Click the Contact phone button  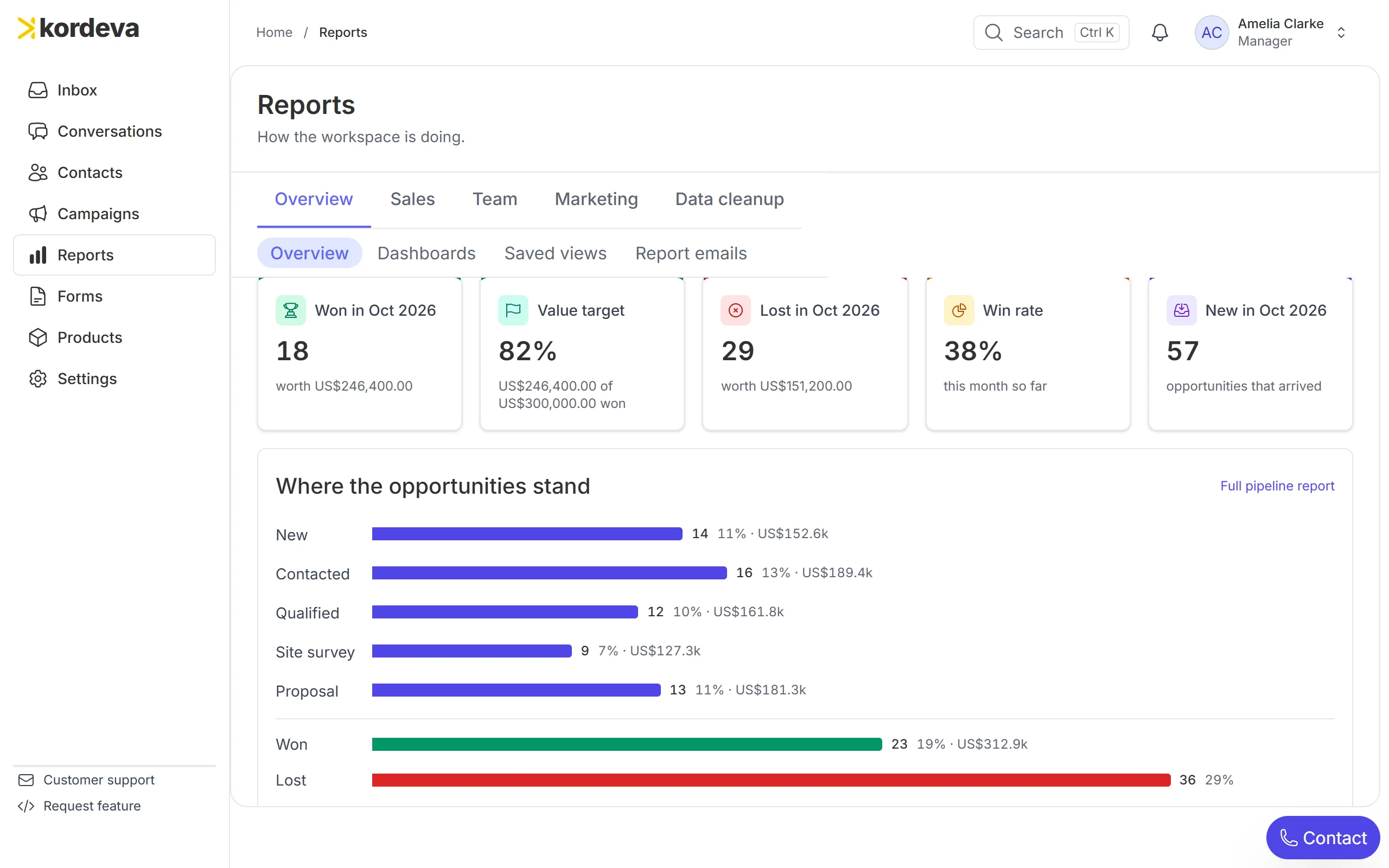(1322, 838)
